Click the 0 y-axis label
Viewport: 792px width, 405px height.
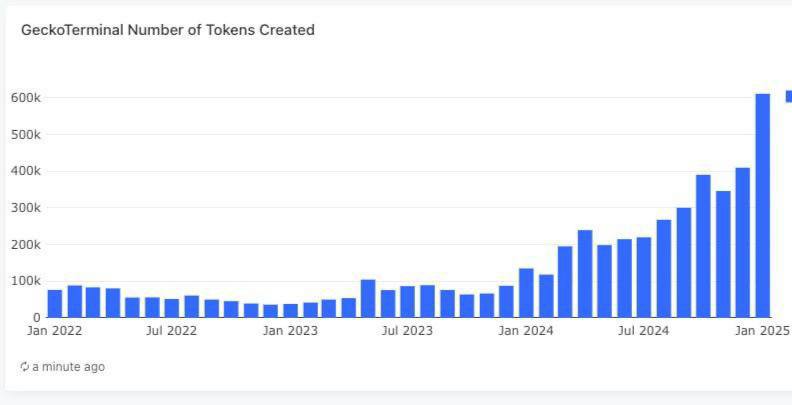tap(36, 318)
